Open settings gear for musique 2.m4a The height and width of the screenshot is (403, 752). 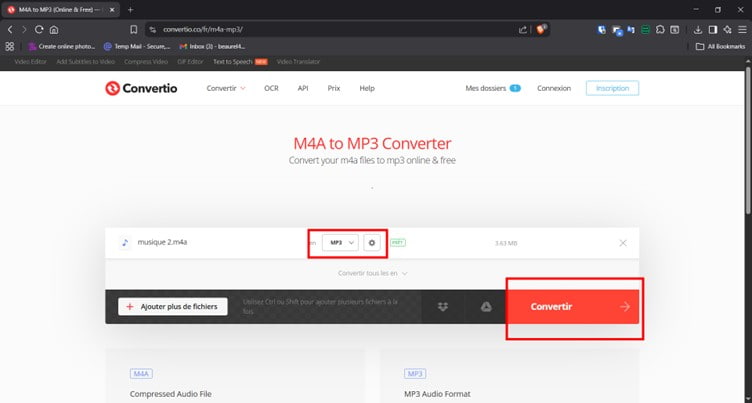(x=372, y=243)
